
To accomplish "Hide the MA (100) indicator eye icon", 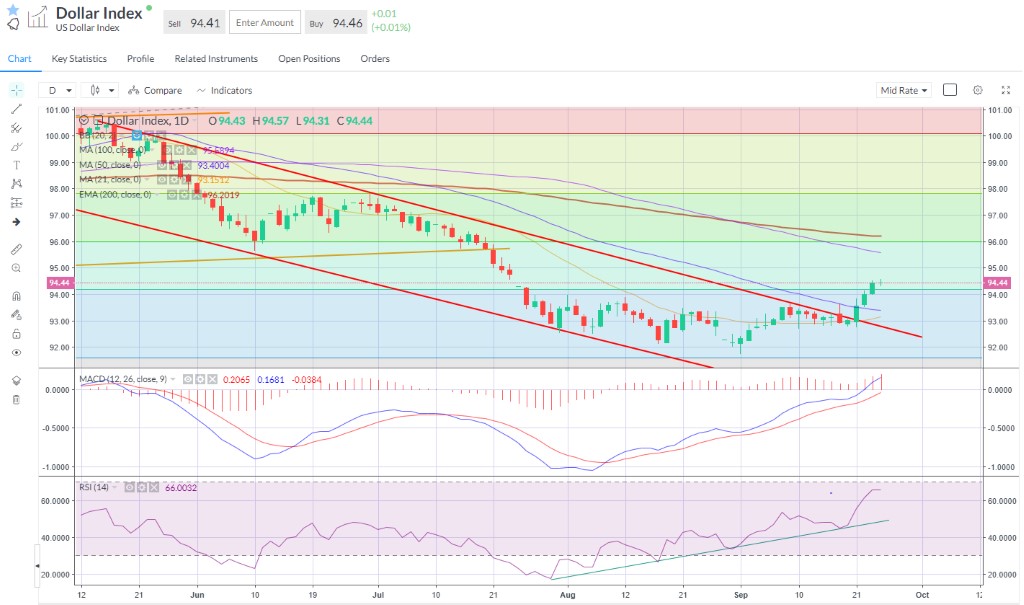I will point(167,150).
